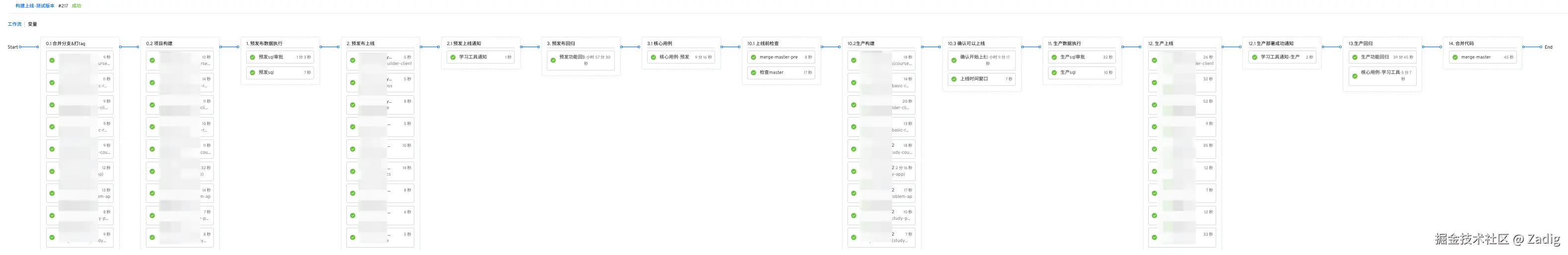Open the 6 秒 job card in 2. 预发布上线

click(381, 215)
